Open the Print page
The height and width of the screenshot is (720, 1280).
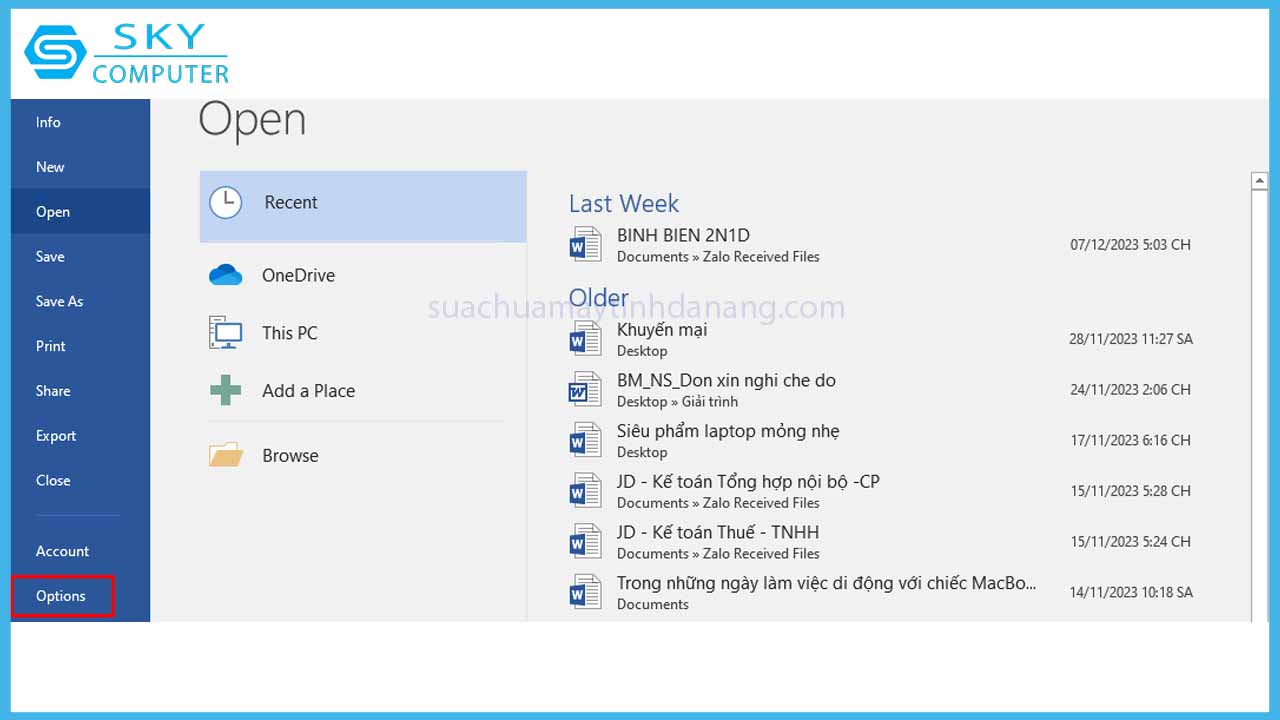coord(80,346)
